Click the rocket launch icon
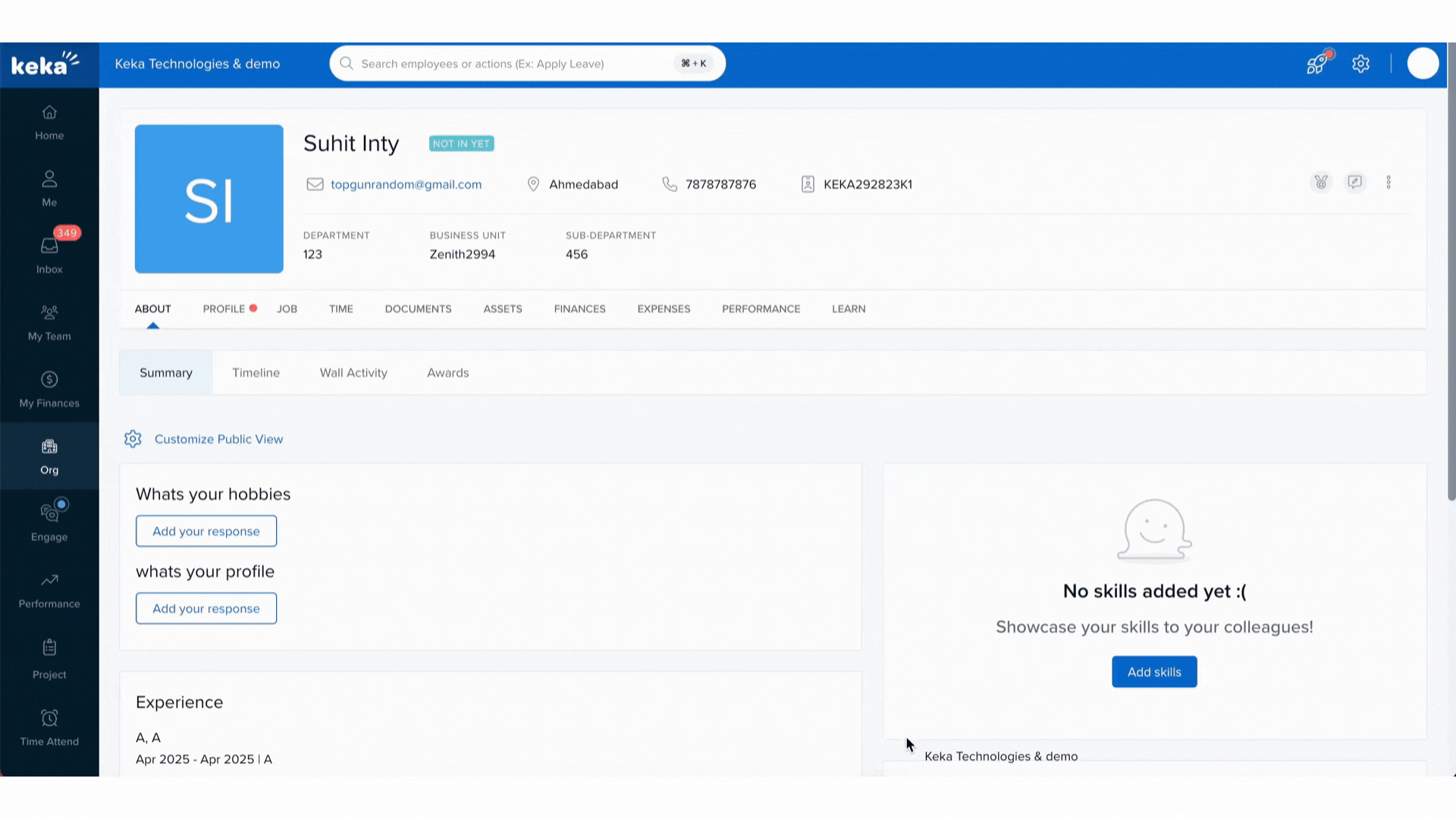This screenshot has width=1456, height=819. click(1317, 64)
